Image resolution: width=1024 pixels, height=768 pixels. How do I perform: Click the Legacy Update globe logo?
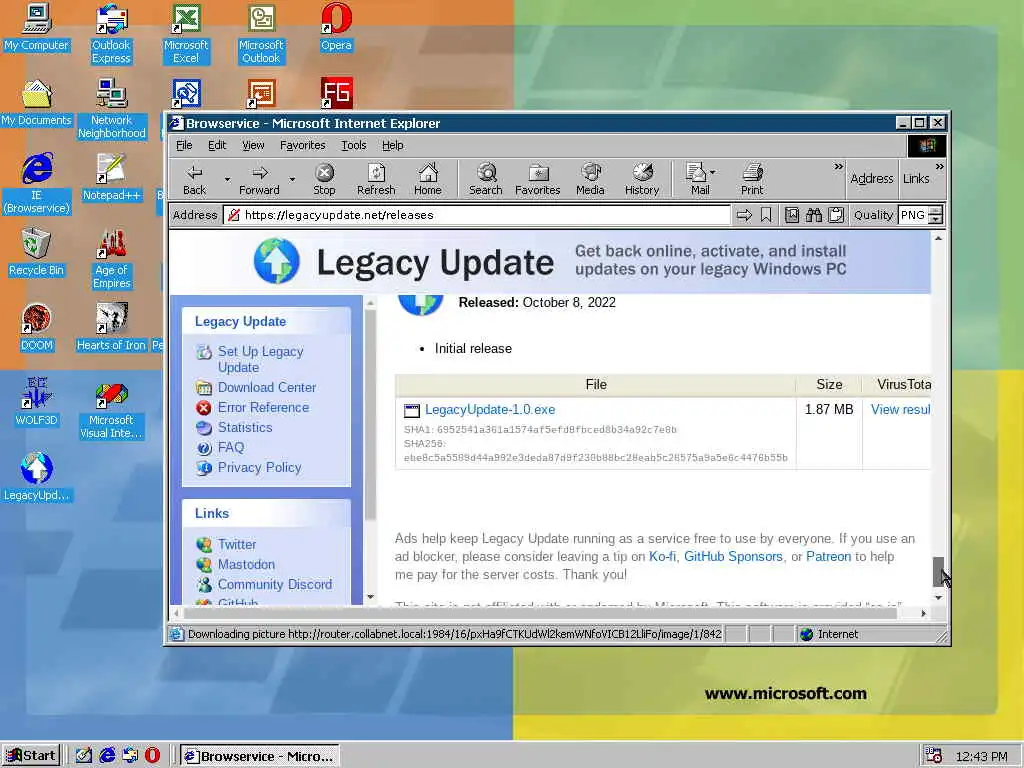[x=276, y=261]
